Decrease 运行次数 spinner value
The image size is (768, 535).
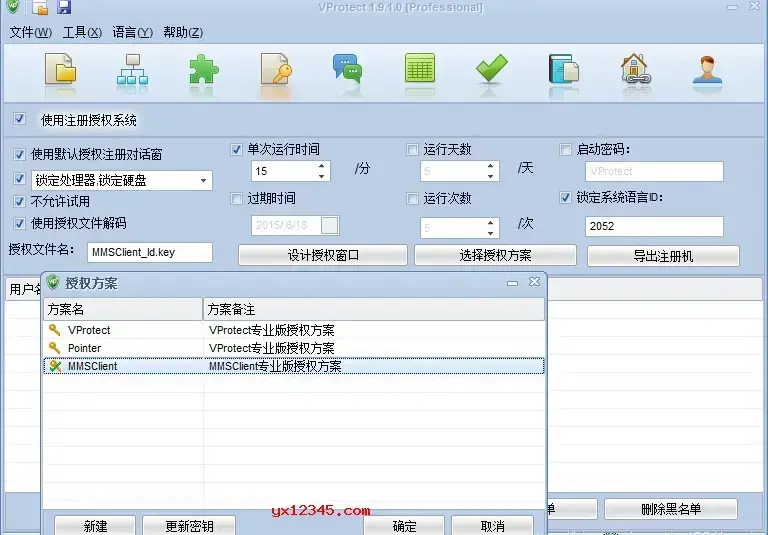coord(490,233)
